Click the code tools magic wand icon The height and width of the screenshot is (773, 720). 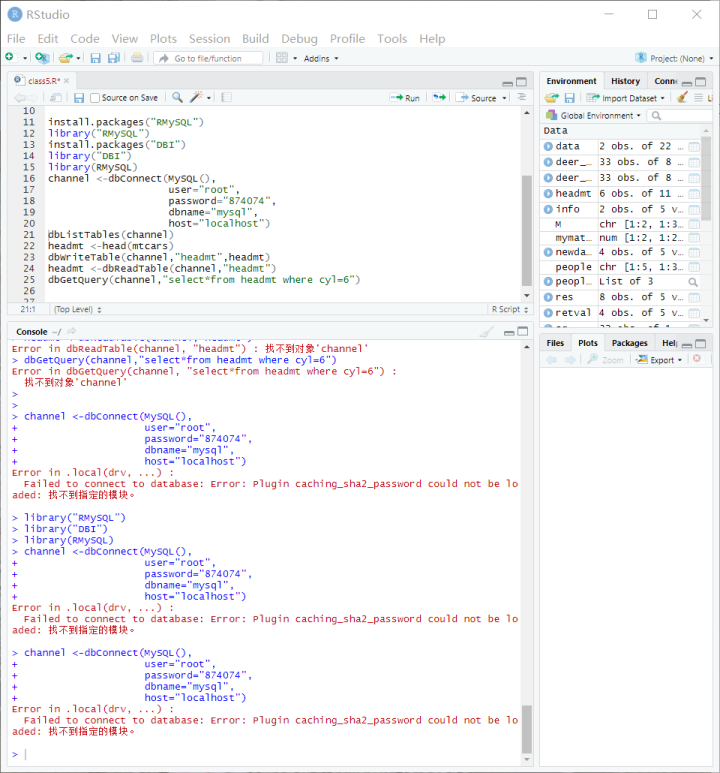coord(197,98)
